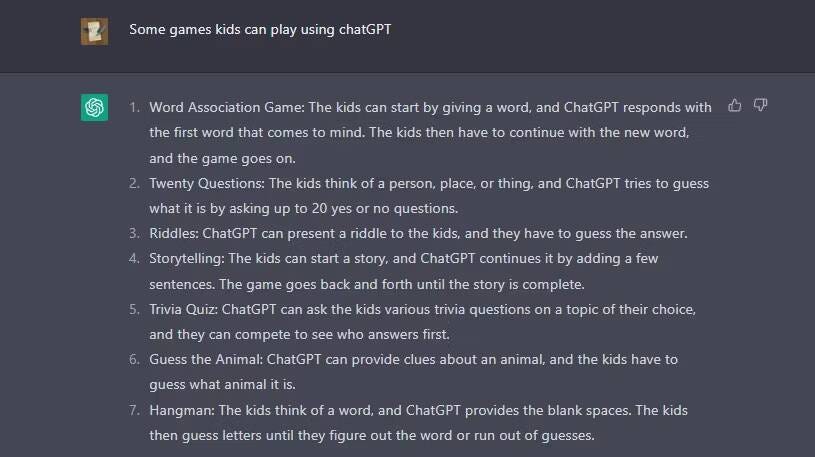
Task: Click list number 7 marker
Action: [x=135, y=410]
